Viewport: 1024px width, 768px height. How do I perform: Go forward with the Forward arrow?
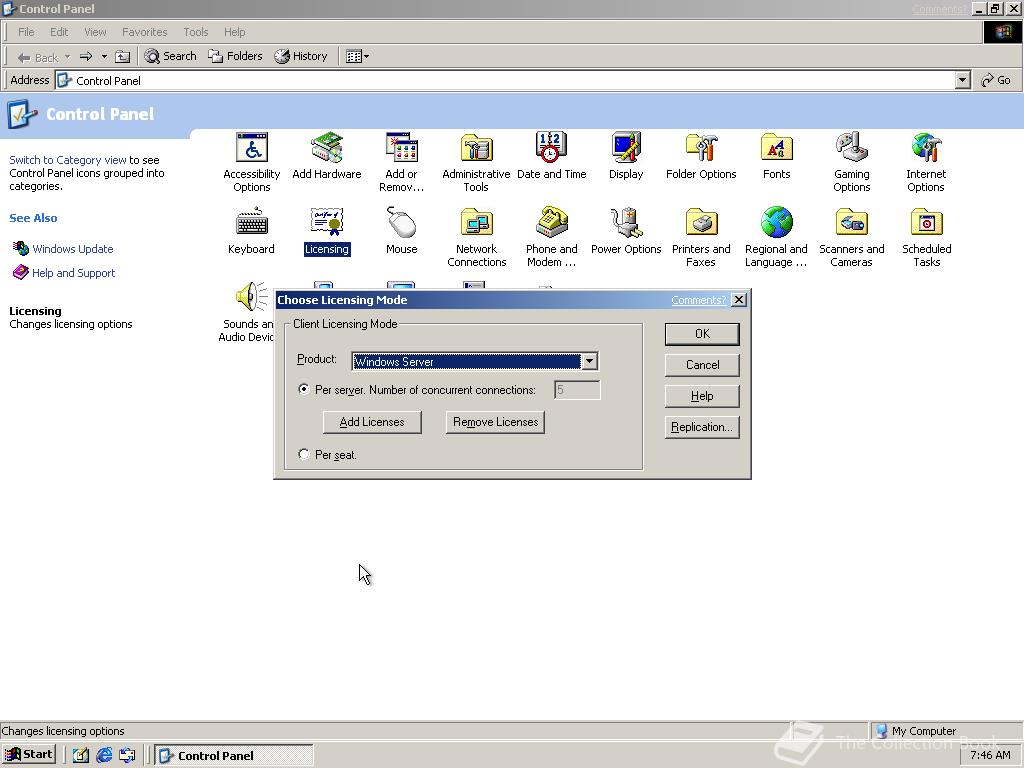[86, 57]
